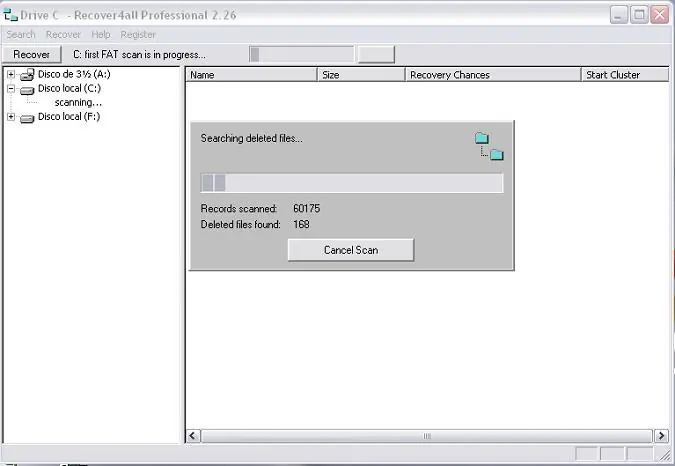Image resolution: width=675 pixels, height=466 pixels.
Task: Click horizontal scrollbar left arrow
Action: (x=193, y=436)
